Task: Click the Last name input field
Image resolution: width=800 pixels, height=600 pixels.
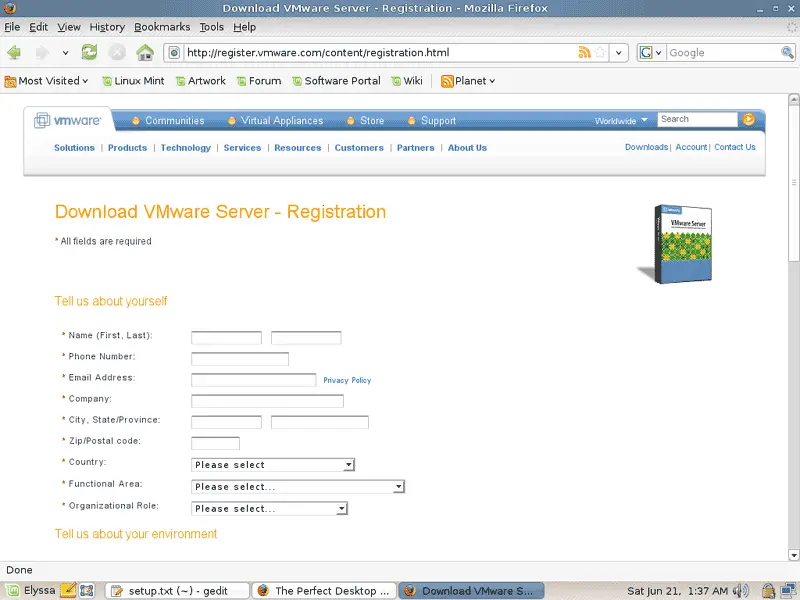Action: (306, 337)
